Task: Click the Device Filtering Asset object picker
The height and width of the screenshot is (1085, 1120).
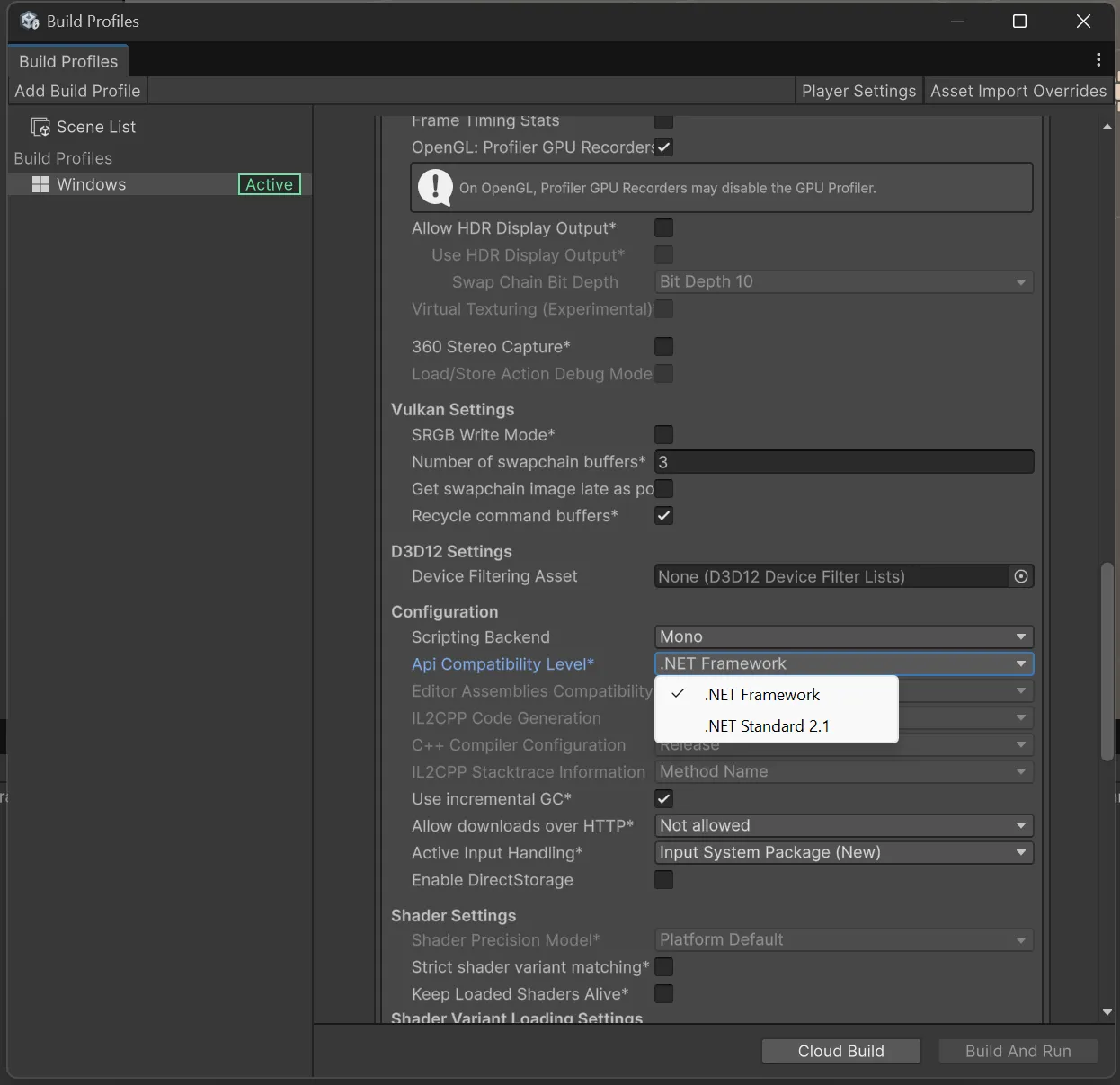Action: [1021, 576]
